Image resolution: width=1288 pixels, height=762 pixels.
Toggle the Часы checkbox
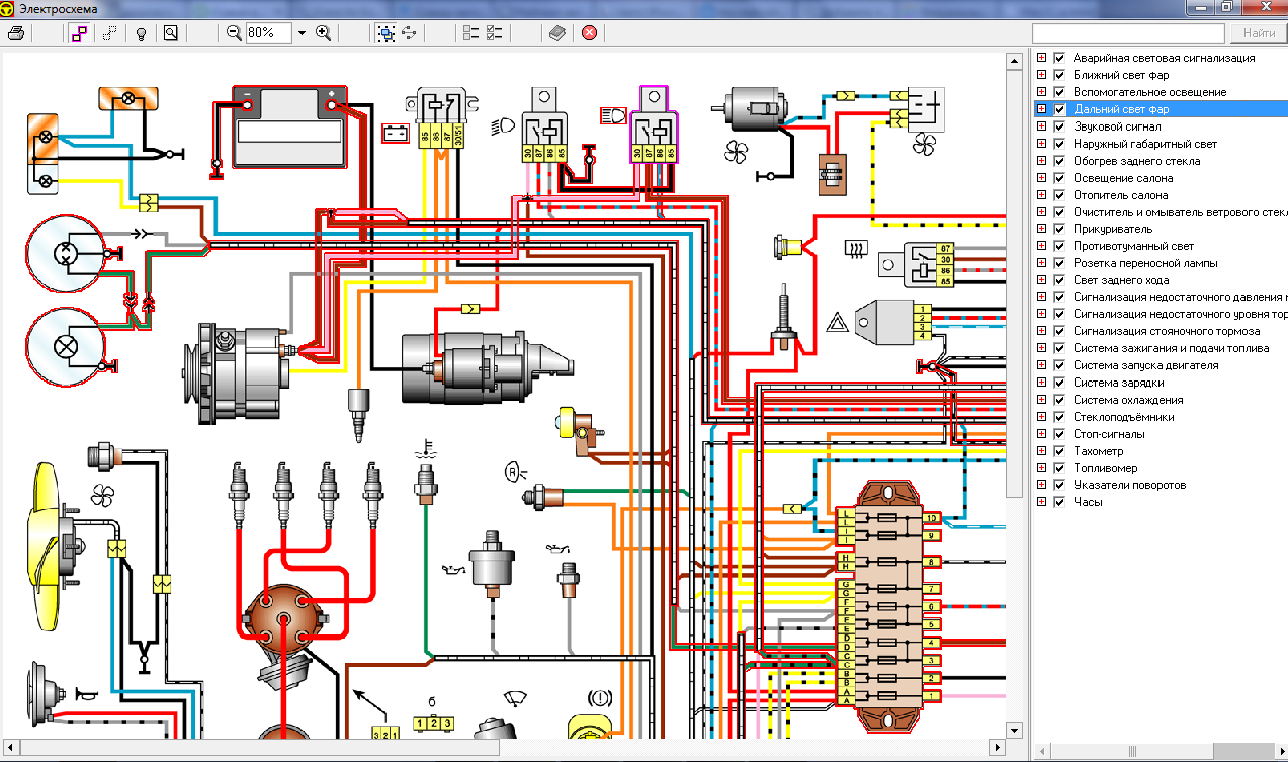pos(1059,502)
